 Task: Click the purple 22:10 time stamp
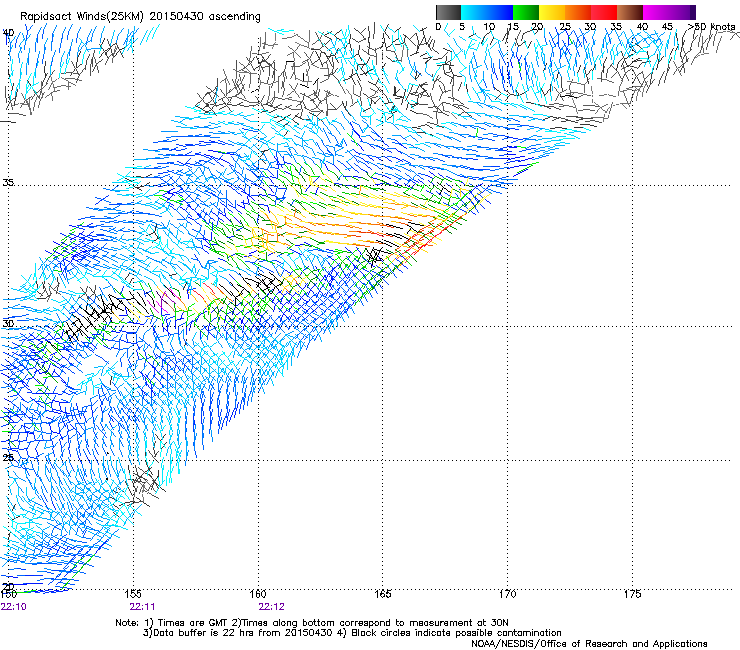click(14, 607)
